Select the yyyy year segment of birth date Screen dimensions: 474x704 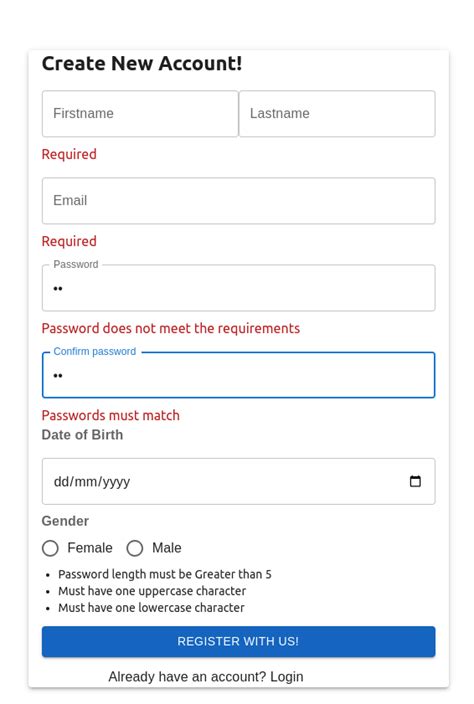(114, 482)
